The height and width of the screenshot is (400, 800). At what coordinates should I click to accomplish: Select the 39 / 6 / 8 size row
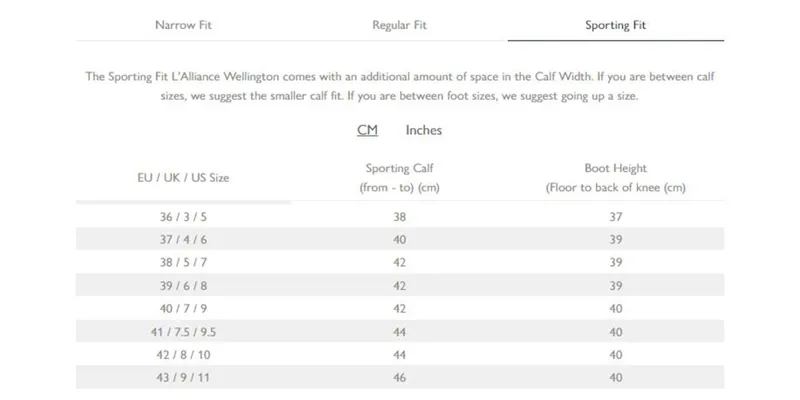click(400, 285)
